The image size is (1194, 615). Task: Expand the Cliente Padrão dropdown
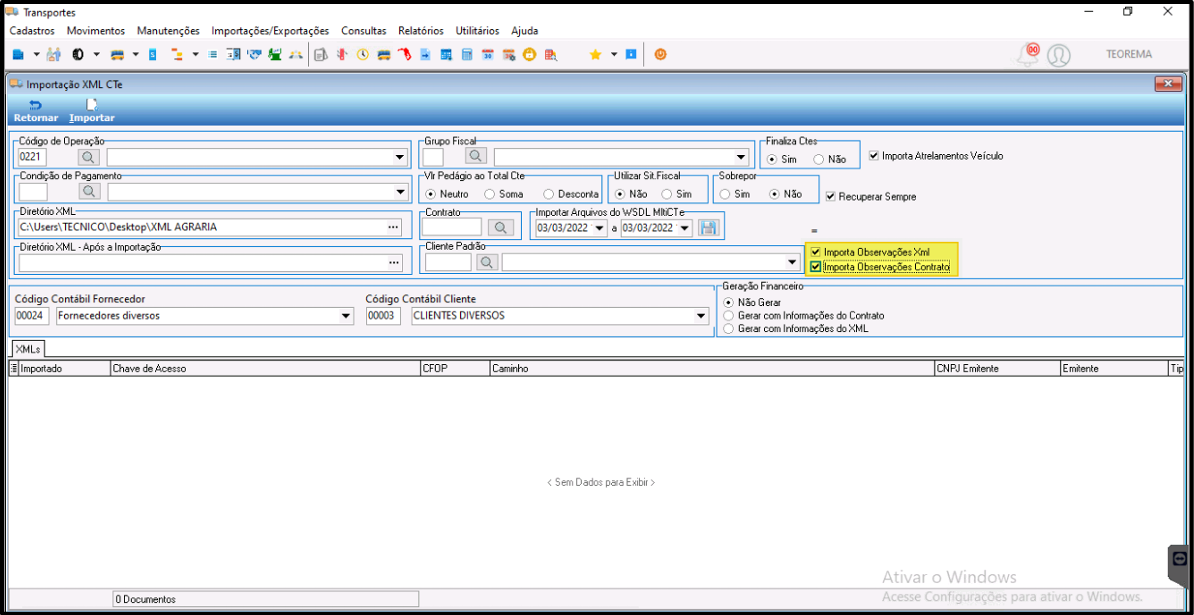[x=793, y=263]
